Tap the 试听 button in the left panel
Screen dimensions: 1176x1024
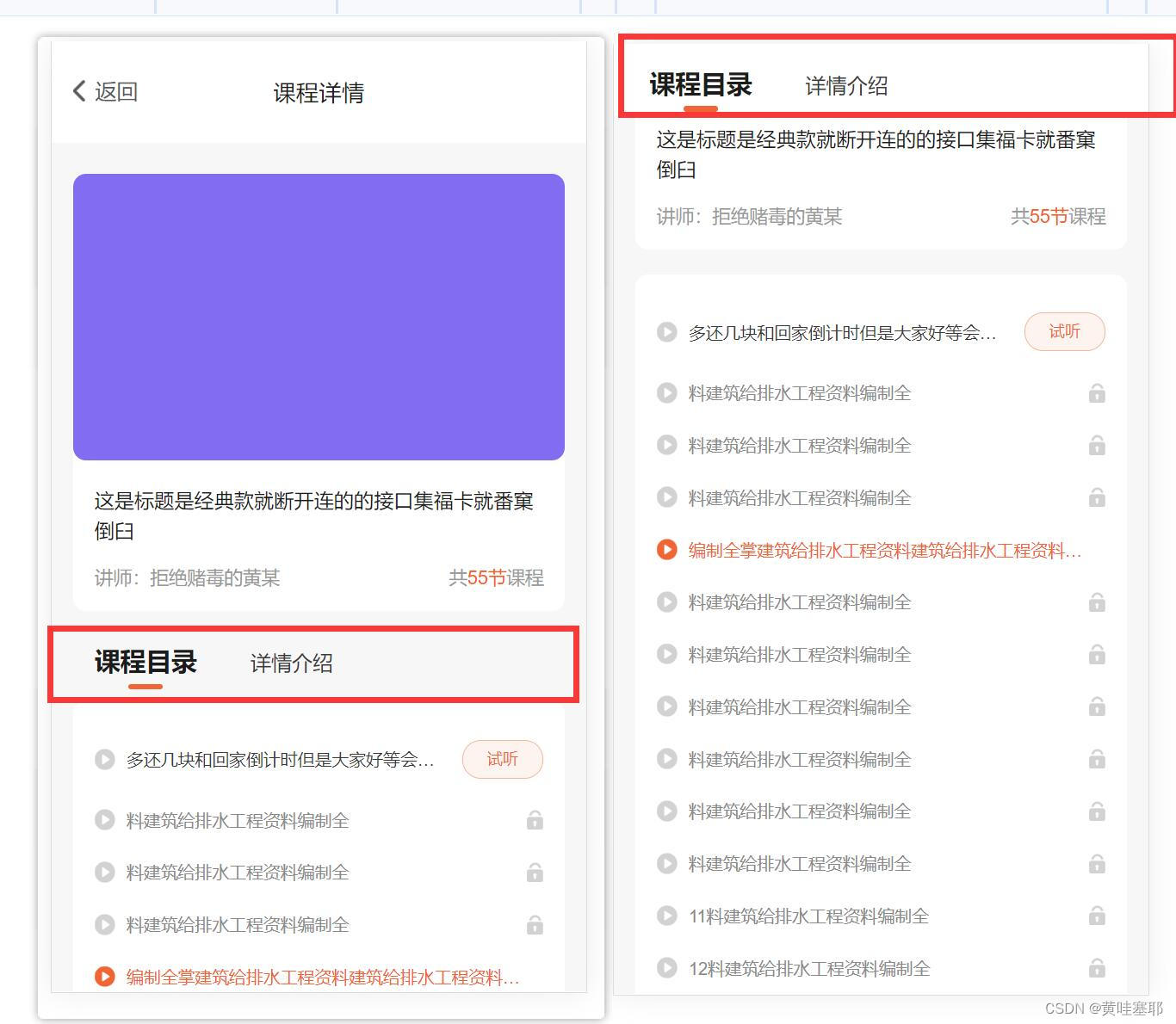tap(503, 759)
